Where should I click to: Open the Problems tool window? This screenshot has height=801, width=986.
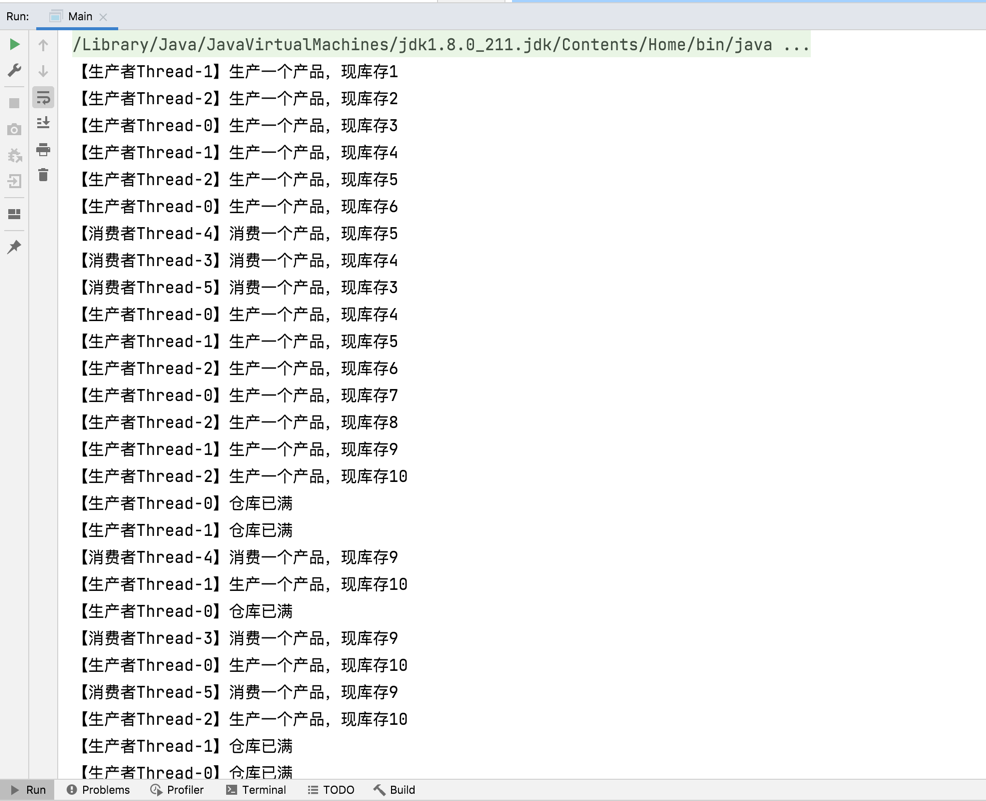pyautogui.click(x=98, y=790)
